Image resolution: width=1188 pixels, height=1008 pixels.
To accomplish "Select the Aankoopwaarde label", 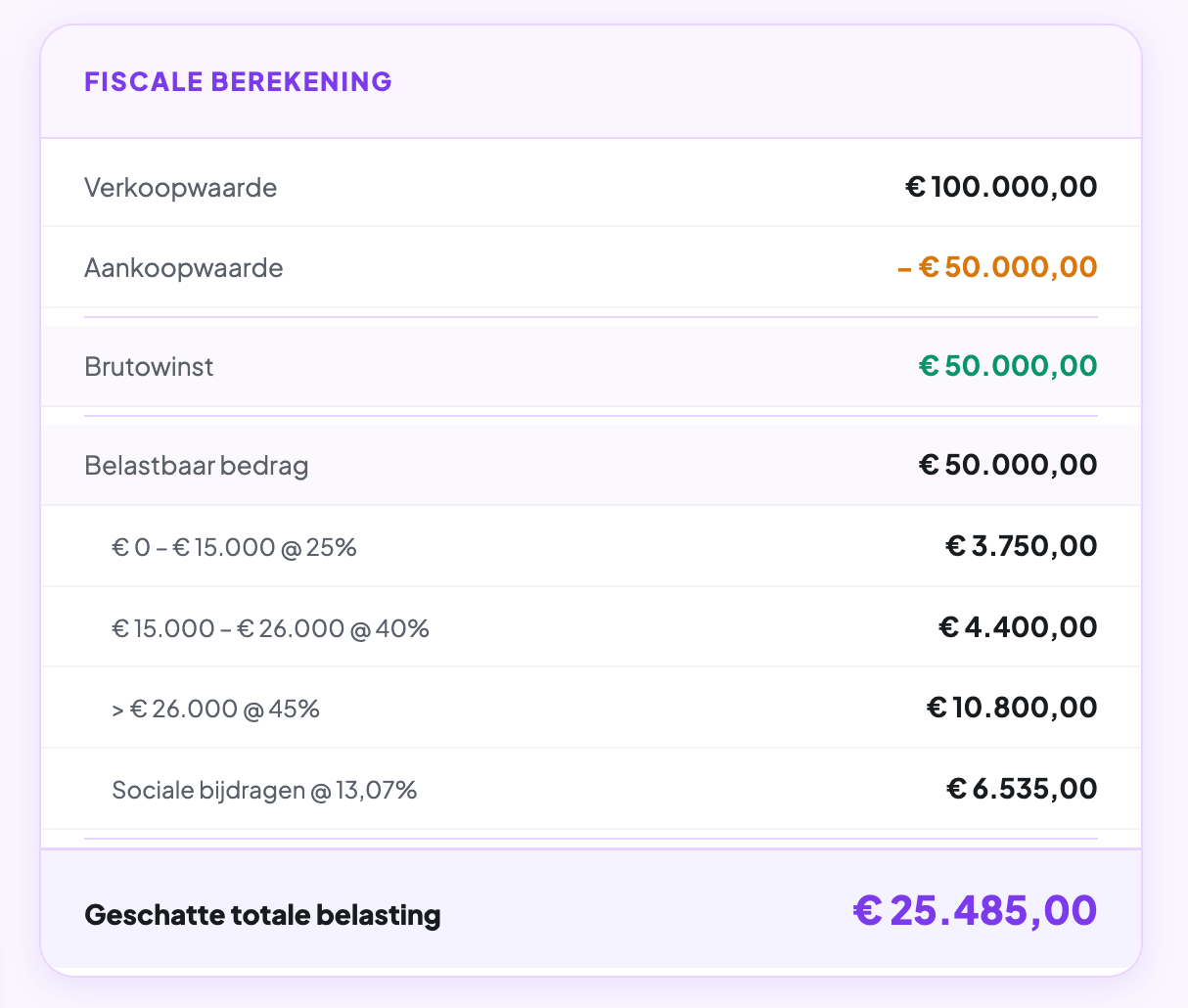I will coord(183,268).
